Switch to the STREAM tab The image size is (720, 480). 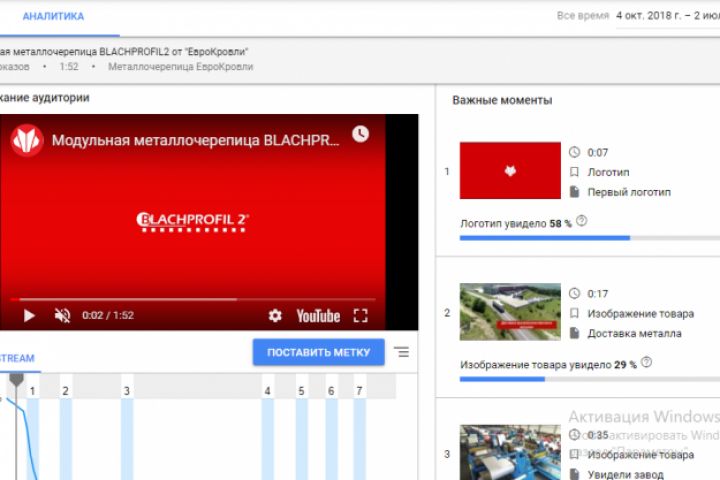pyautogui.click(x=17, y=358)
